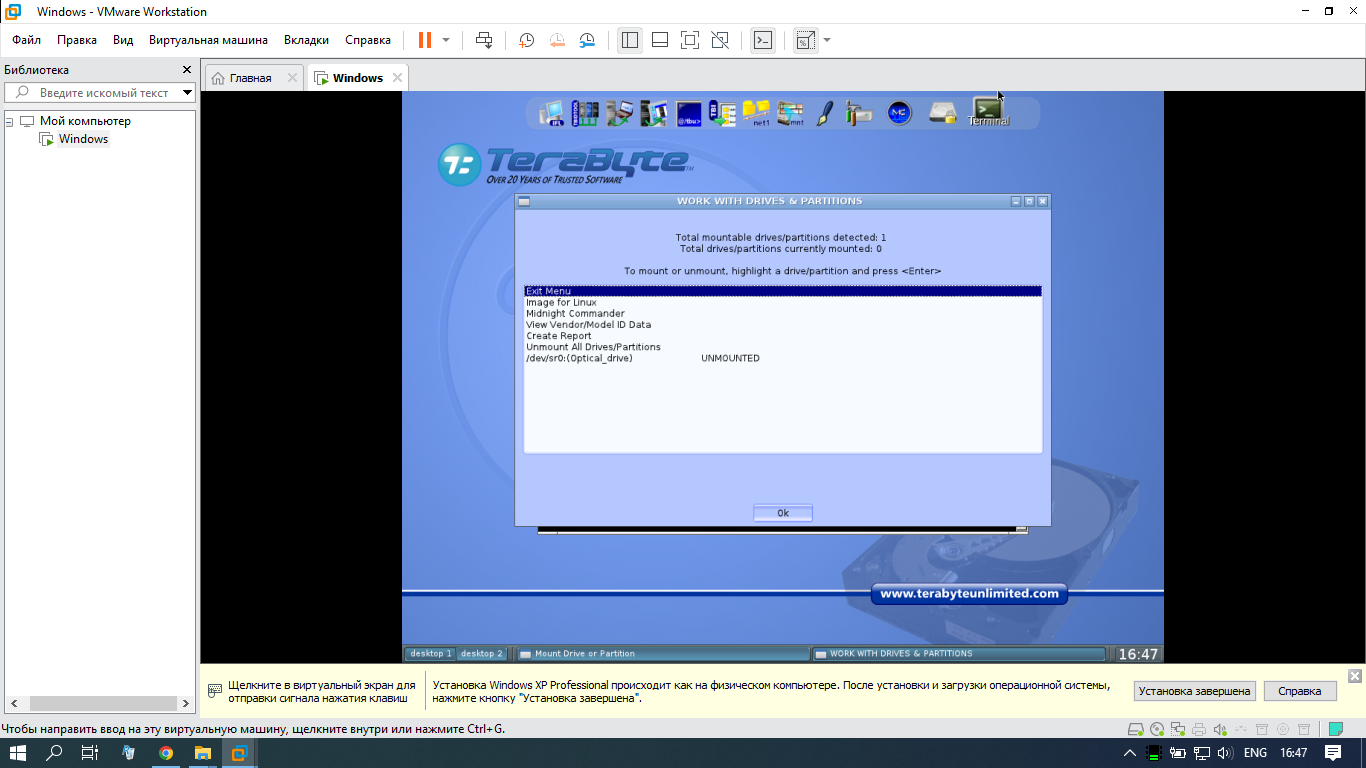1366x768 pixels.
Task: Switch to desktop 1 workspace
Action: point(430,654)
